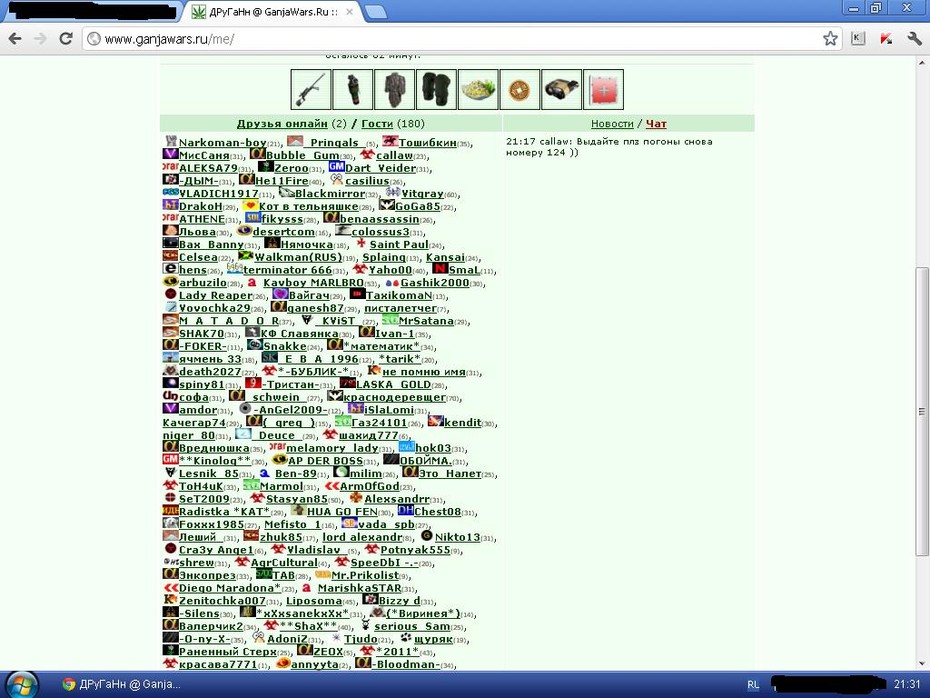Click Chrome taskbar button ДРуГаНн @ Ganja
The height and width of the screenshot is (698, 930).
click(x=122, y=684)
